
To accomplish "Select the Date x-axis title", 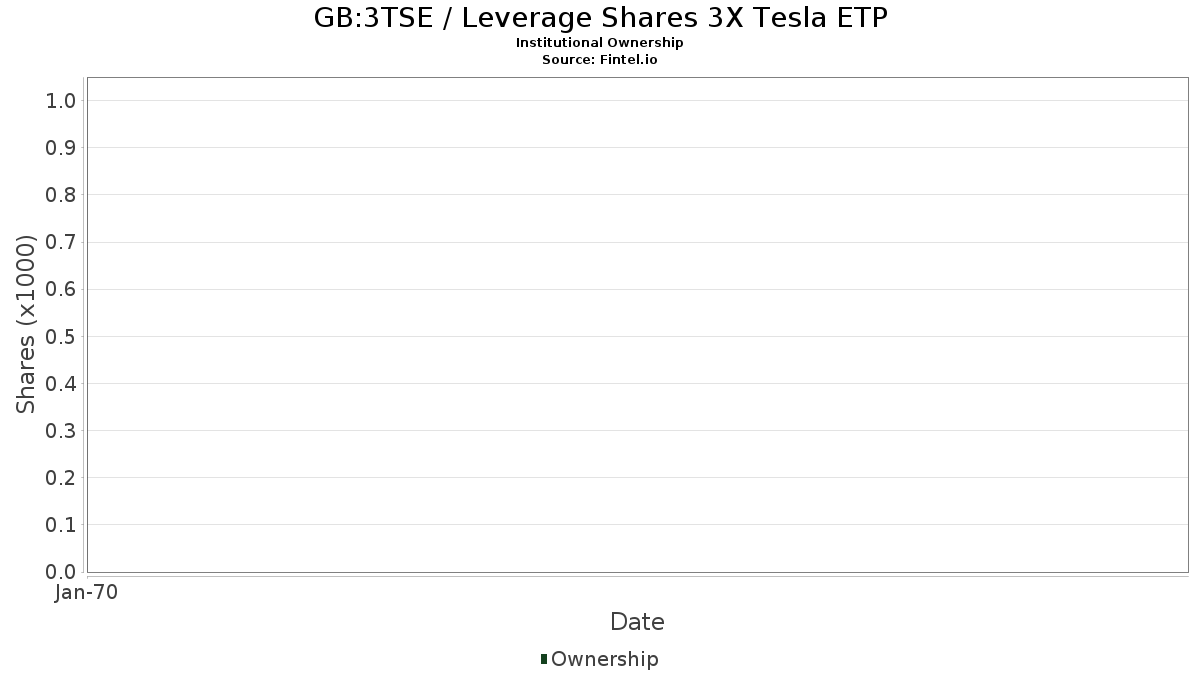I will click(637, 622).
